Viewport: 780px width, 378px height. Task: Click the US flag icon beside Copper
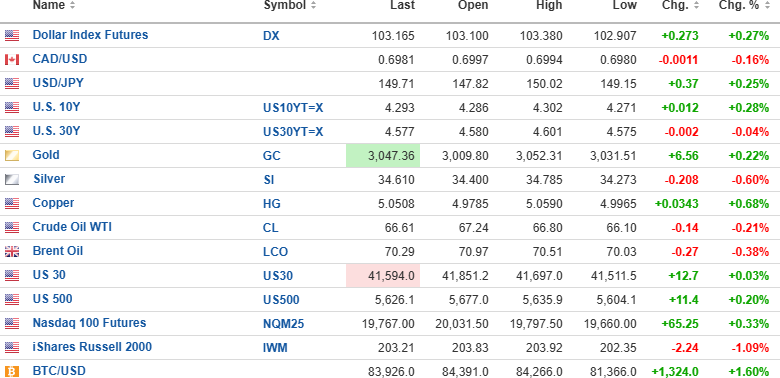click(12, 203)
